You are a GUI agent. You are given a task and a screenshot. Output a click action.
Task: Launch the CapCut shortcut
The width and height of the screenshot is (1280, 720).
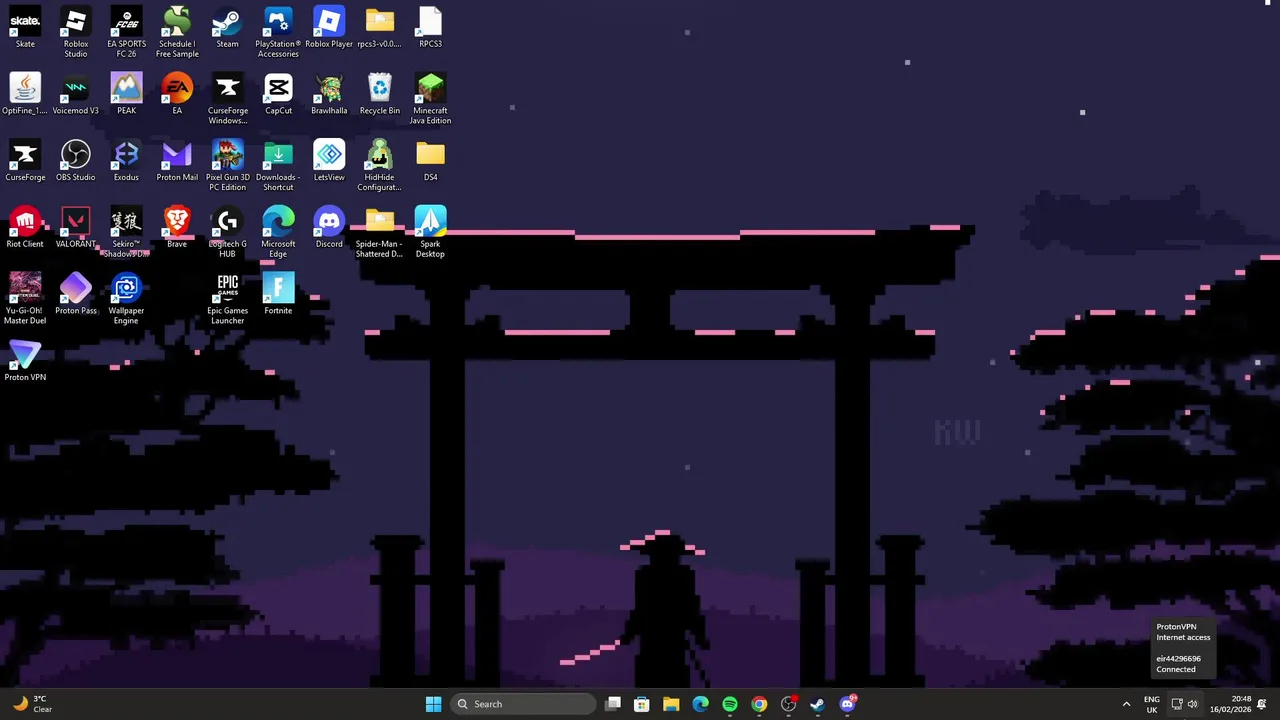pos(278,94)
